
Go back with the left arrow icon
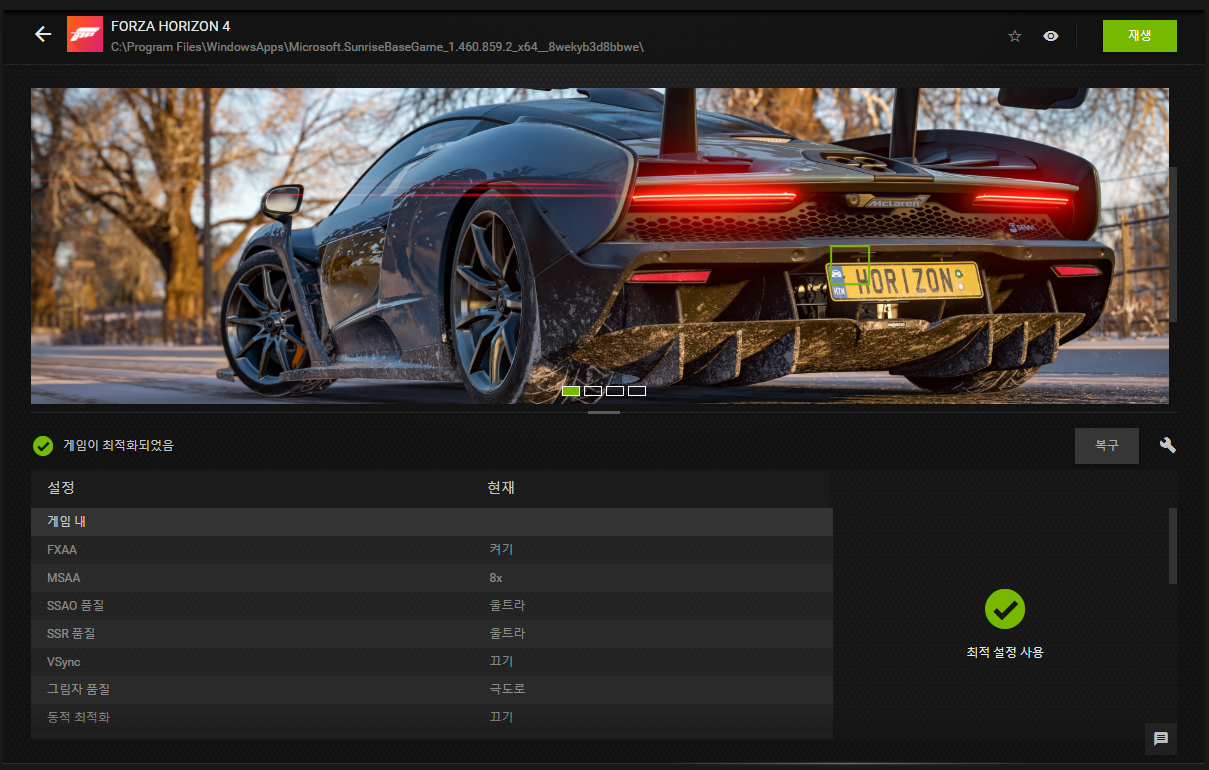coord(42,34)
